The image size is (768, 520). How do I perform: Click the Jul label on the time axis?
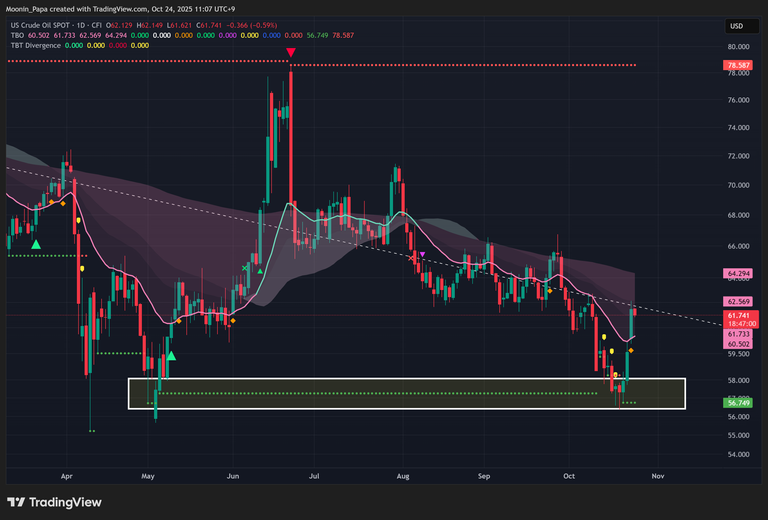point(315,478)
